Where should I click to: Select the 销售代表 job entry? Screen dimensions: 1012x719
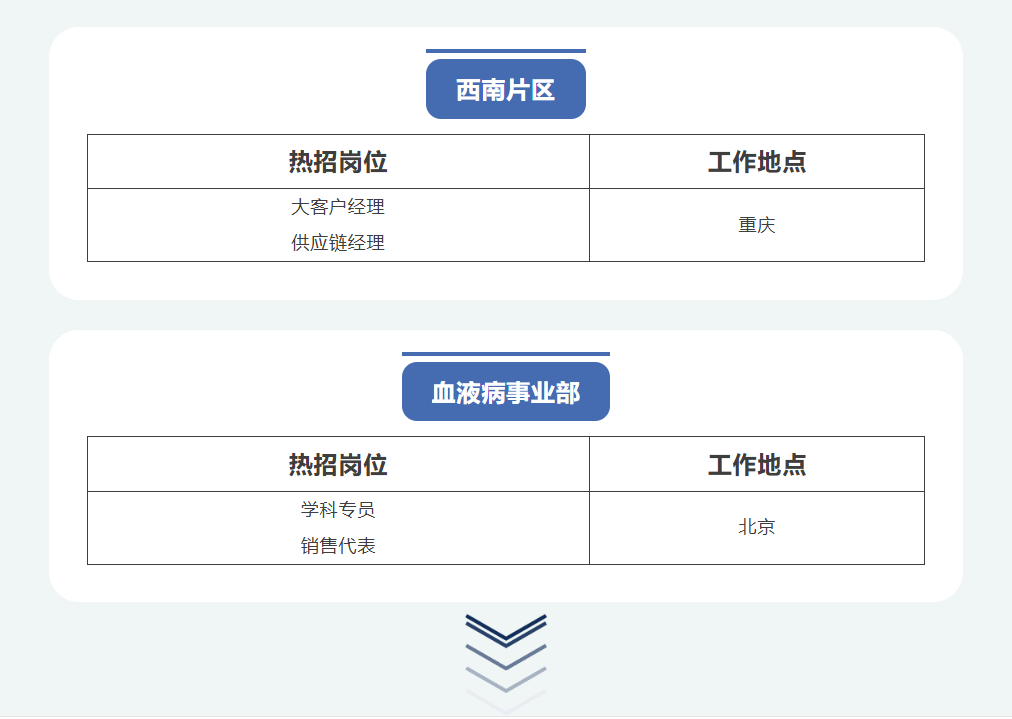click(338, 546)
